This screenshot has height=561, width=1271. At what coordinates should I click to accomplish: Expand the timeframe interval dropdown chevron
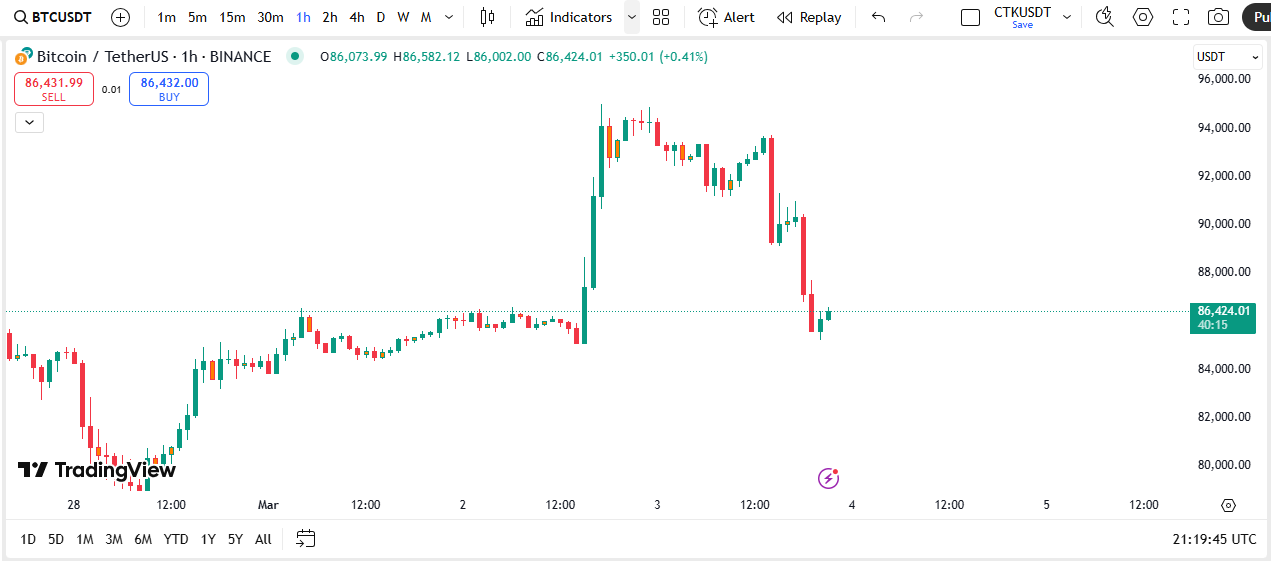pyautogui.click(x=449, y=17)
